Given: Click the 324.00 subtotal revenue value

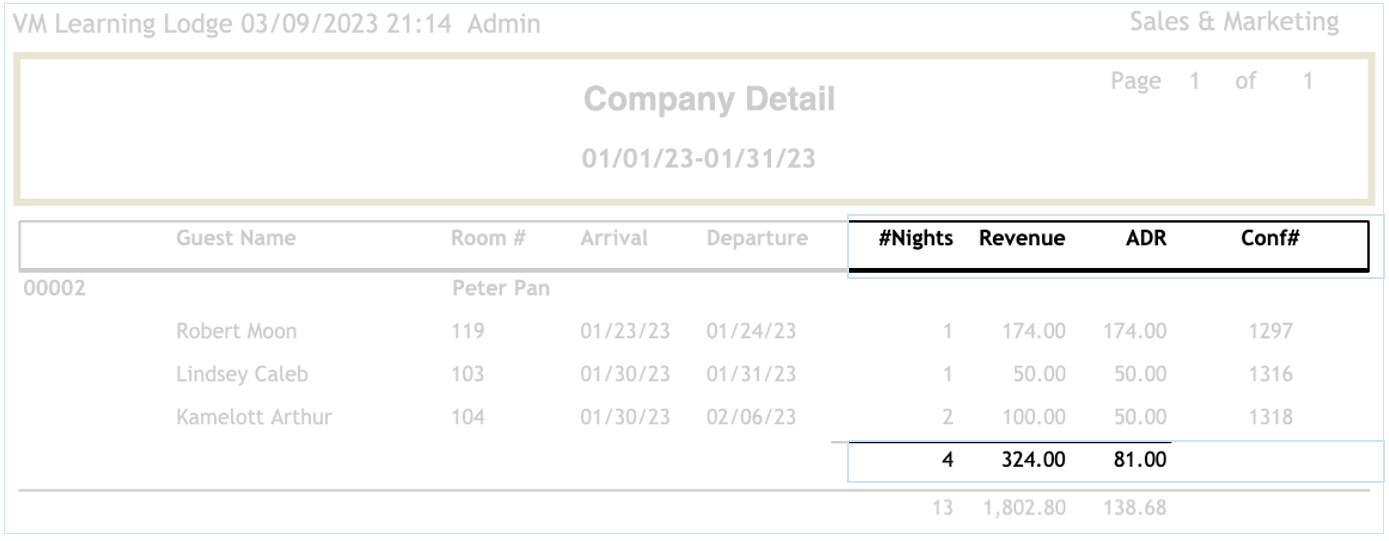Looking at the screenshot, I should [x=1033, y=461].
